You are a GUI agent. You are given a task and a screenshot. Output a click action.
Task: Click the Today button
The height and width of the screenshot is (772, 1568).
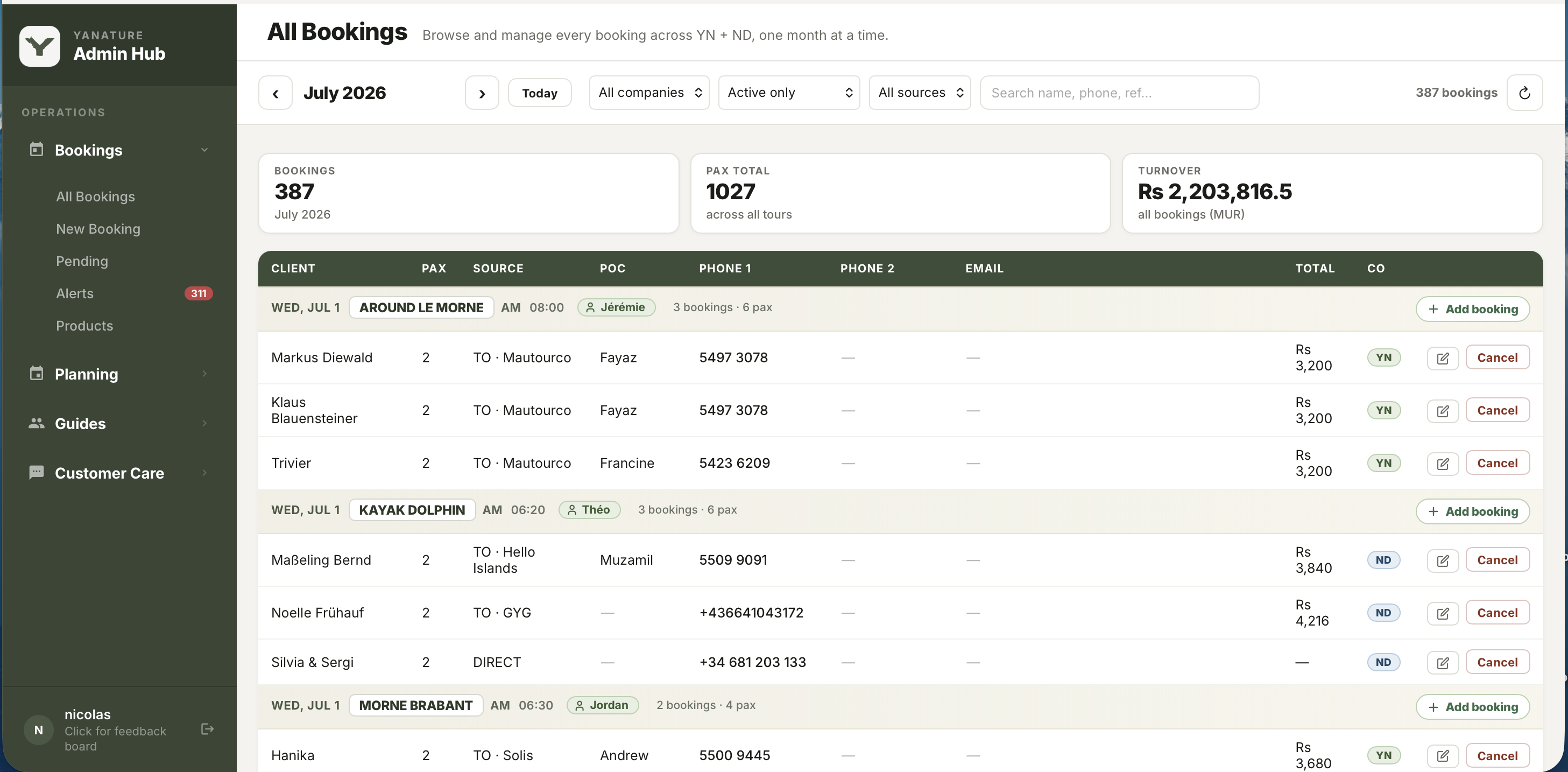coord(539,93)
